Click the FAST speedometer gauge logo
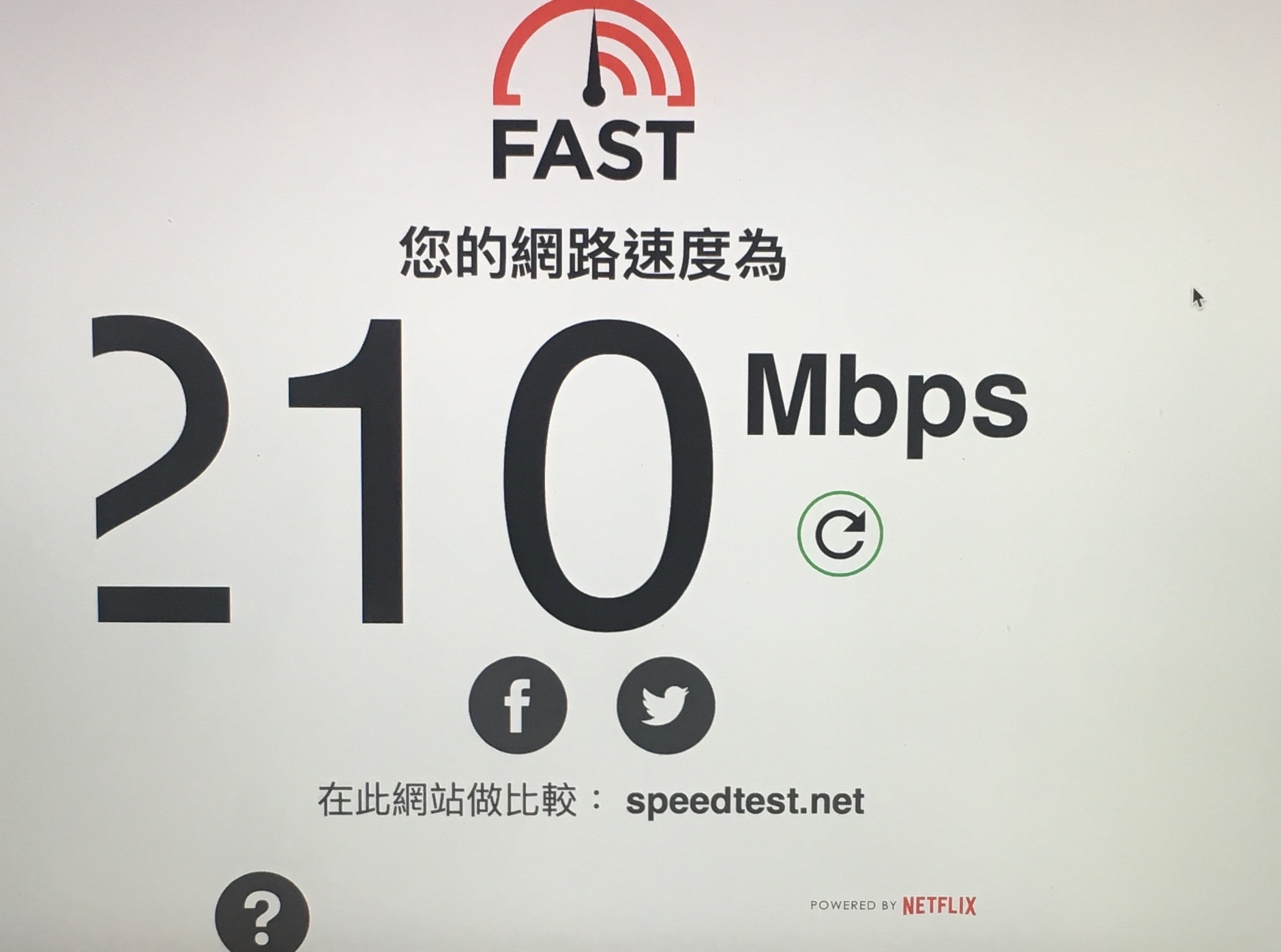1281x952 pixels. pyautogui.click(x=593, y=53)
